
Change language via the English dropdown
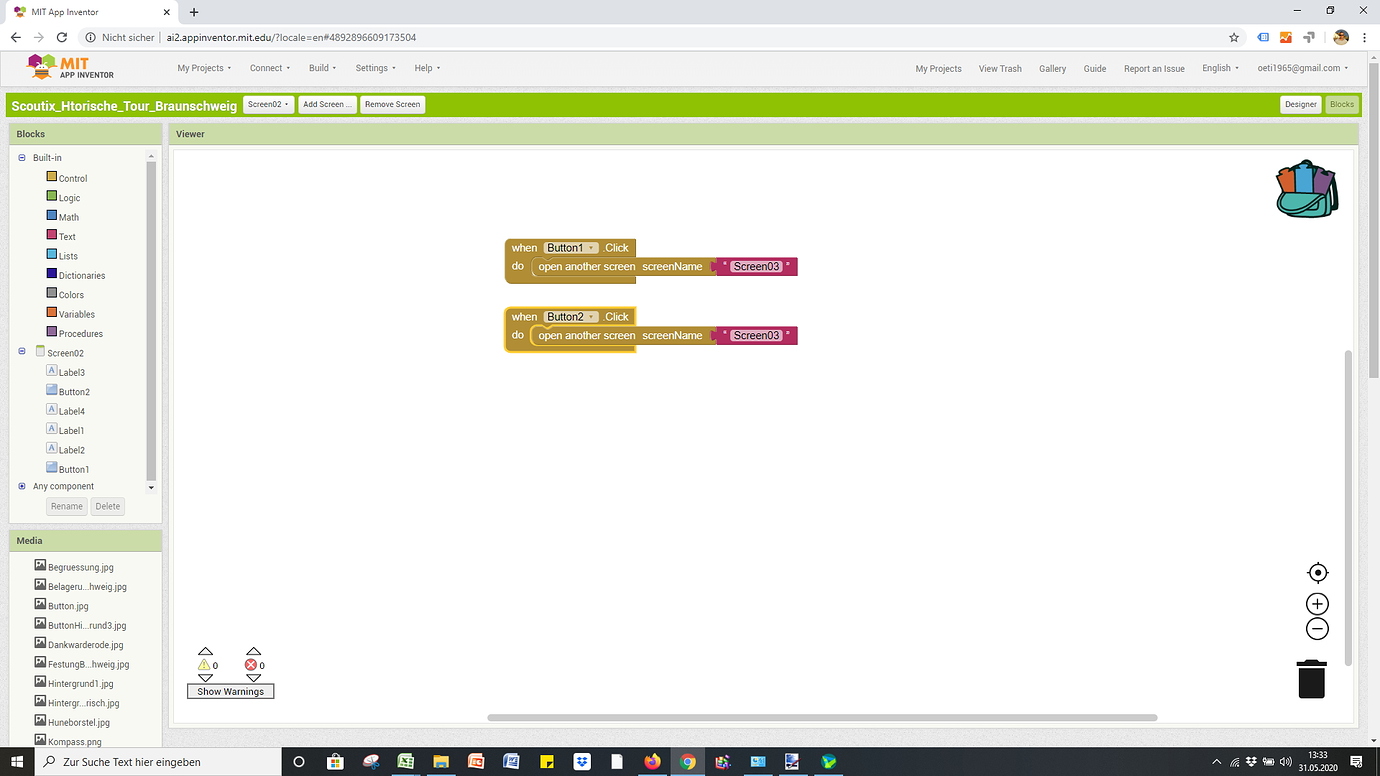pyautogui.click(x=1219, y=68)
